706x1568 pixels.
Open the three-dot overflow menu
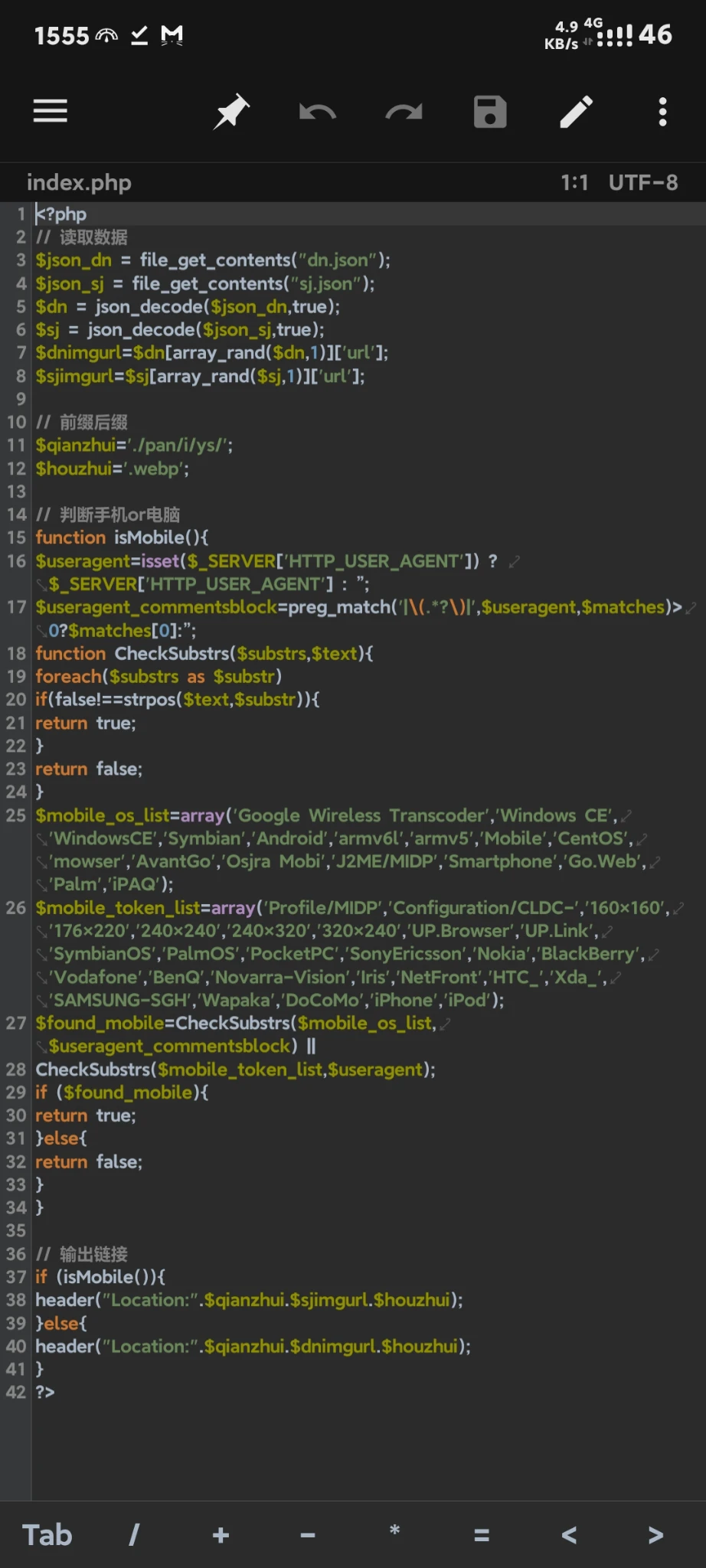(x=662, y=112)
